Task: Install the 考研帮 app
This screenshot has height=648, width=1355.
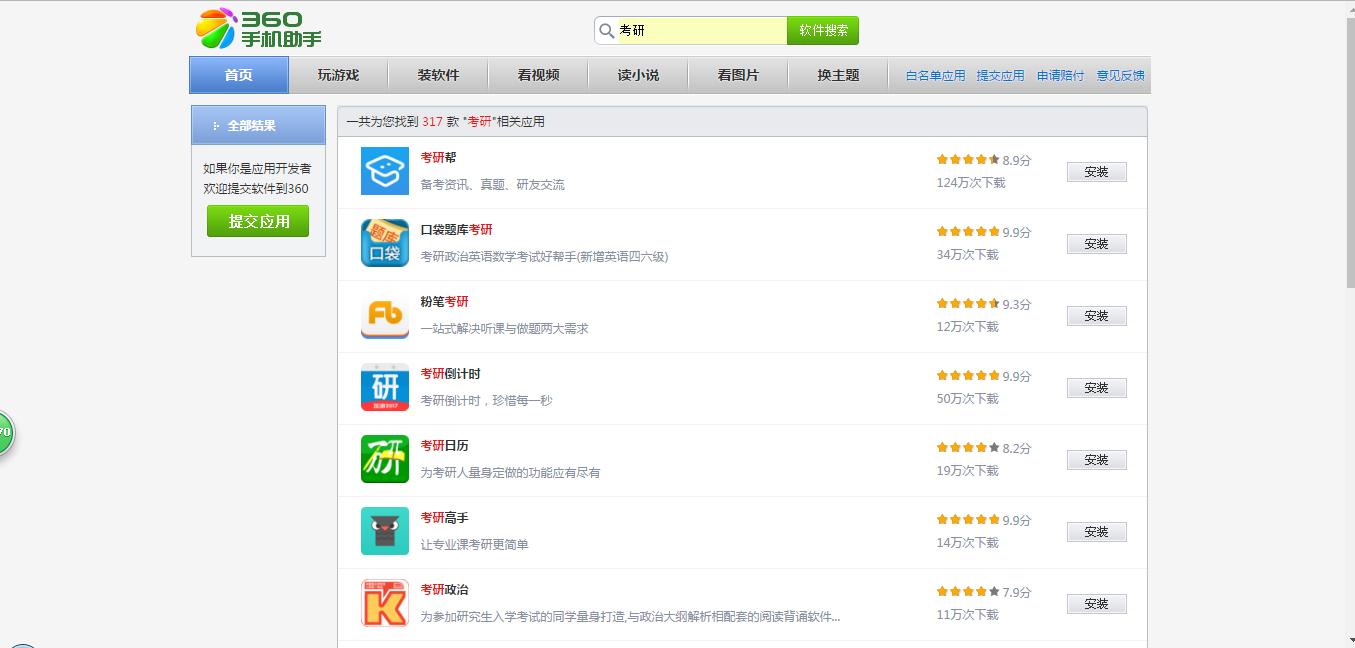Action: click(1096, 172)
